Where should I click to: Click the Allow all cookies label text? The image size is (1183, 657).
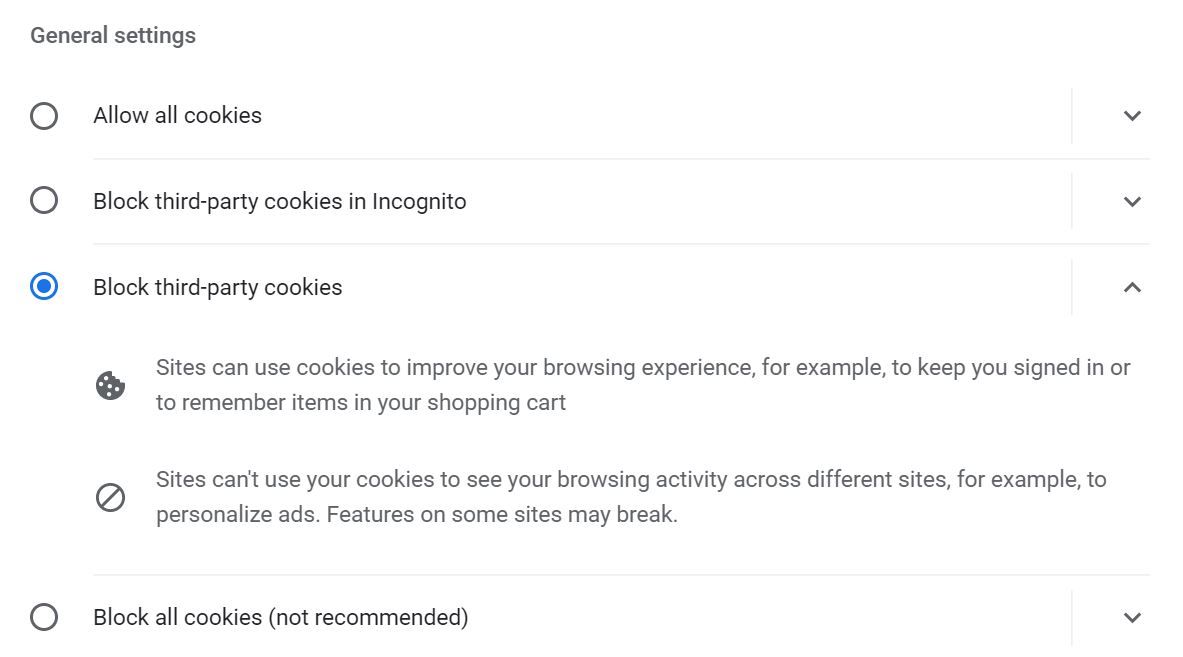click(x=177, y=115)
